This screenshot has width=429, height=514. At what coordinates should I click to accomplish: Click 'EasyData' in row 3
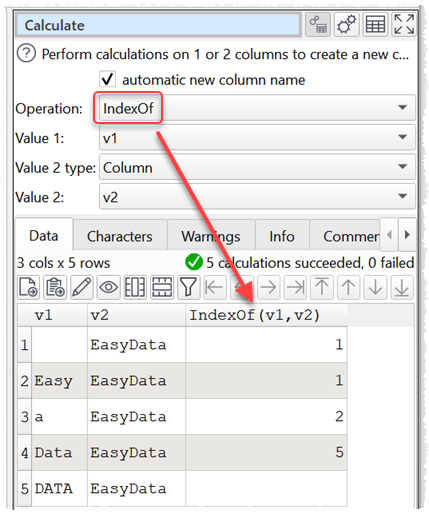(136, 416)
